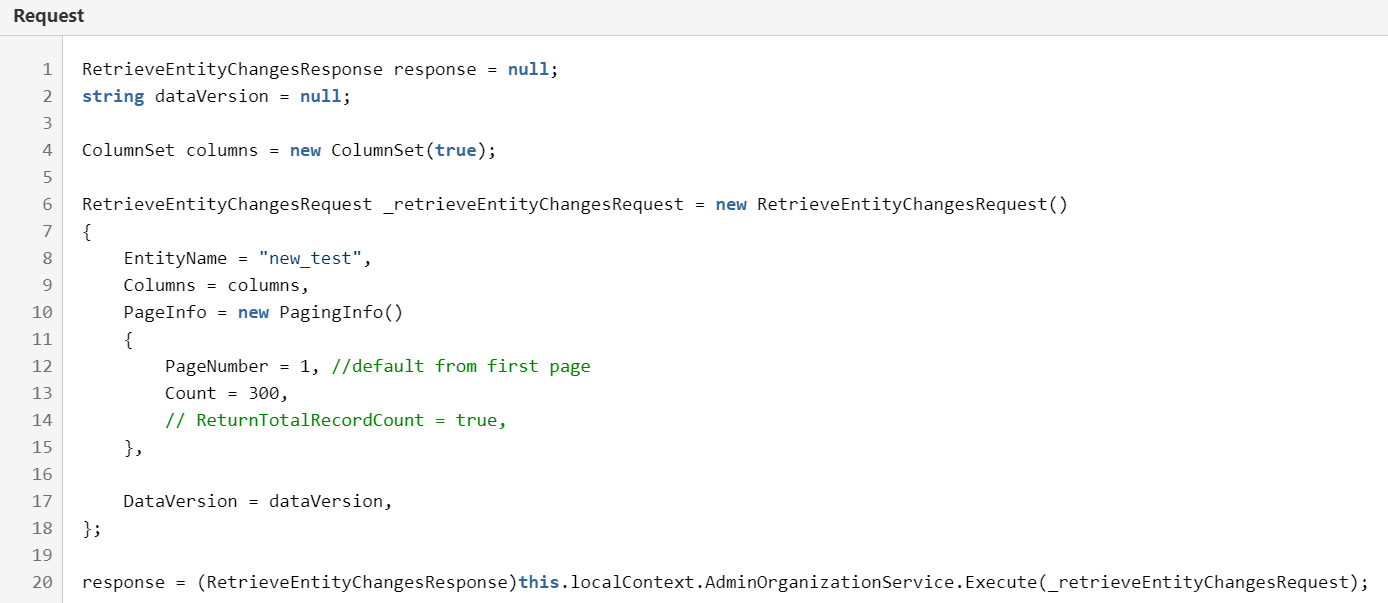Click the "PageInfo" property on line 10

pyautogui.click(x=165, y=313)
